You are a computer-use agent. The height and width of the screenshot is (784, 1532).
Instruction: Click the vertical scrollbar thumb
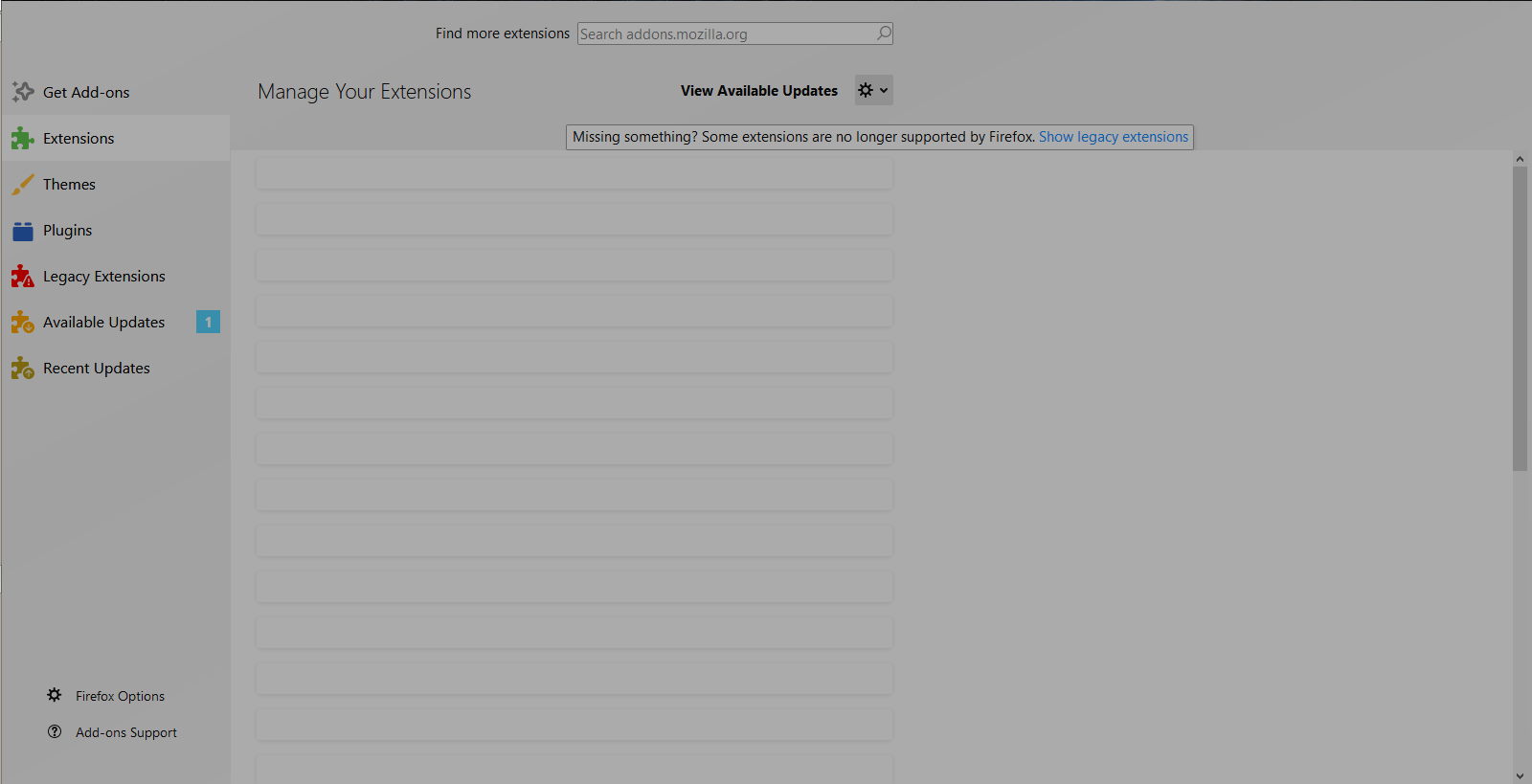1521,319
